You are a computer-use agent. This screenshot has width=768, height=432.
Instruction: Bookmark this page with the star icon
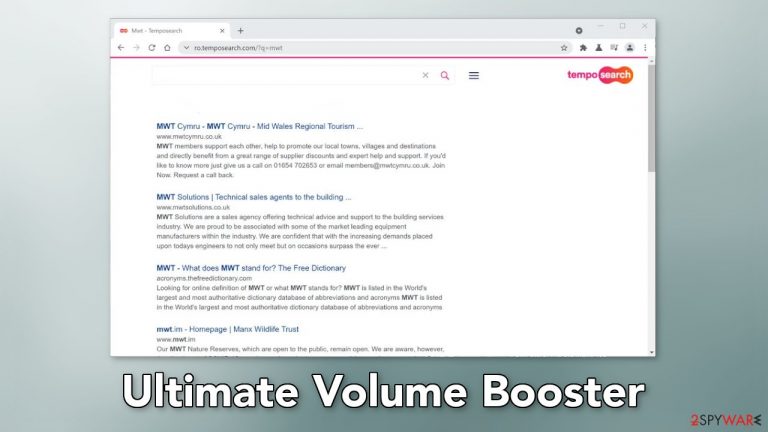[x=564, y=48]
